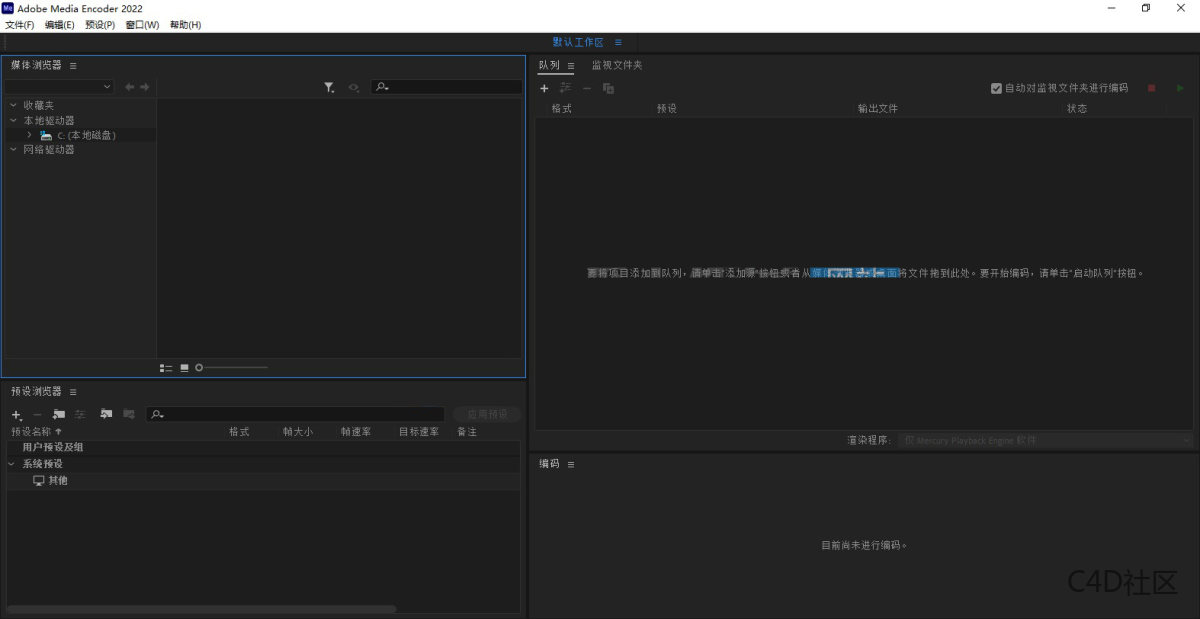Select the 其他 preset category

58,481
